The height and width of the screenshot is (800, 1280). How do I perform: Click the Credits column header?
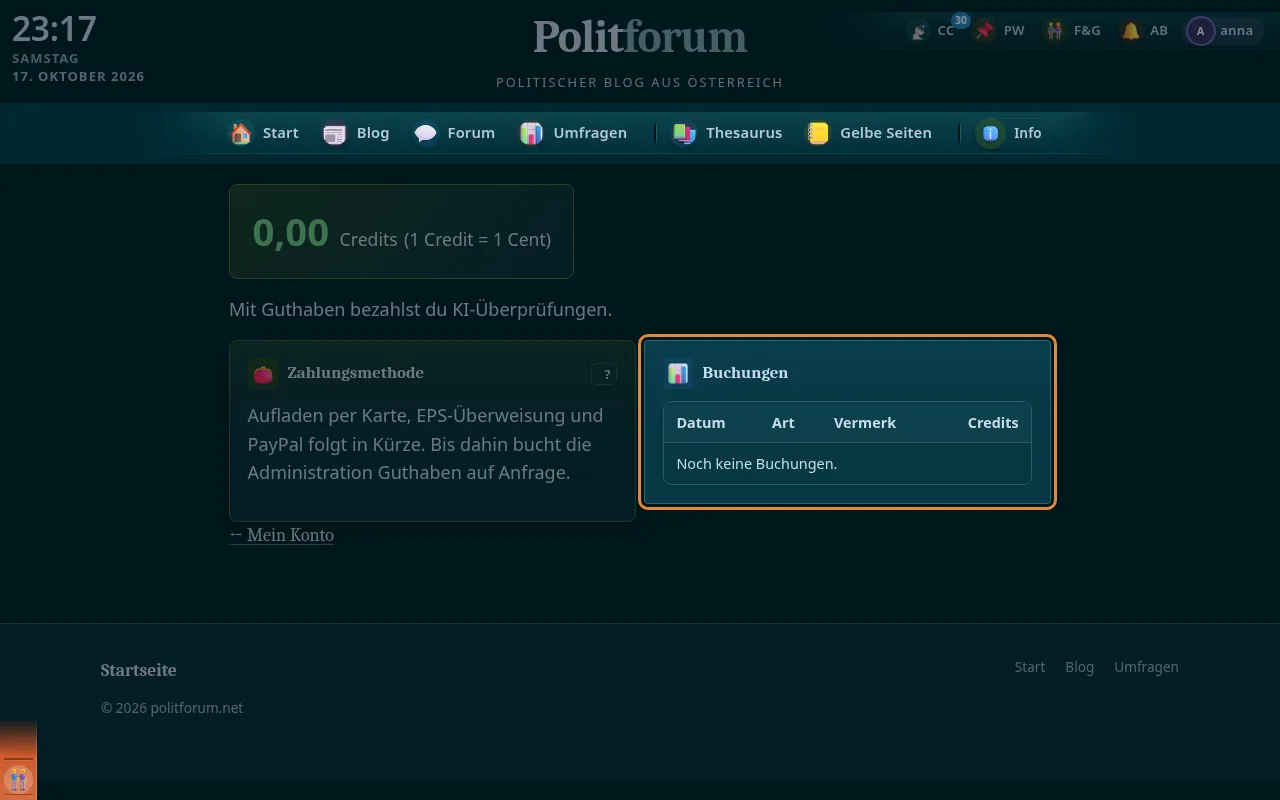[x=993, y=423]
